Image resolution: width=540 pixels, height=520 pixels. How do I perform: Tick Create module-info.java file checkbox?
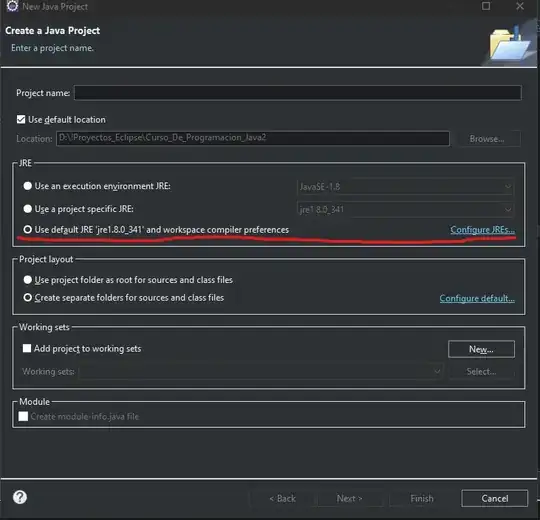coord(23,416)
